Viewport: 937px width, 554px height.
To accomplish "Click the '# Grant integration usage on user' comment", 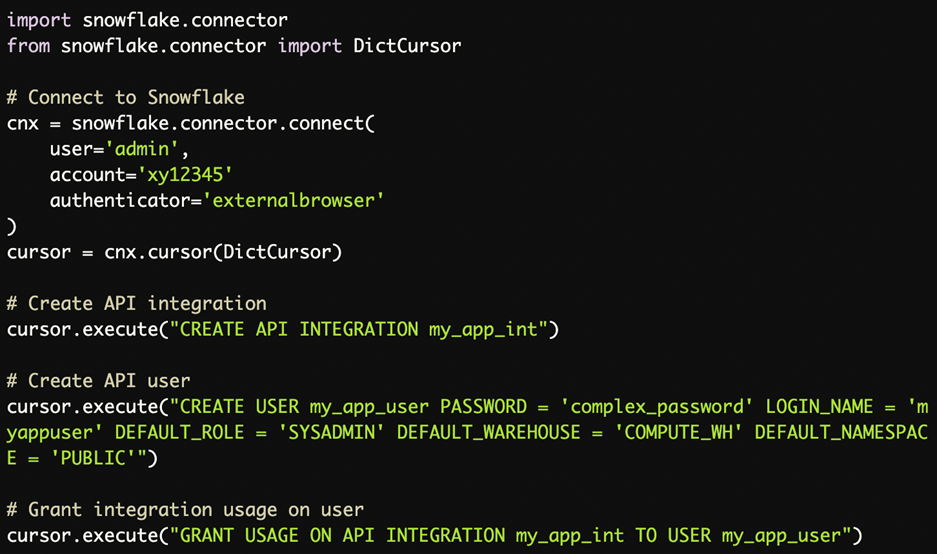I will pyautogui.click(x=185, y=510).
